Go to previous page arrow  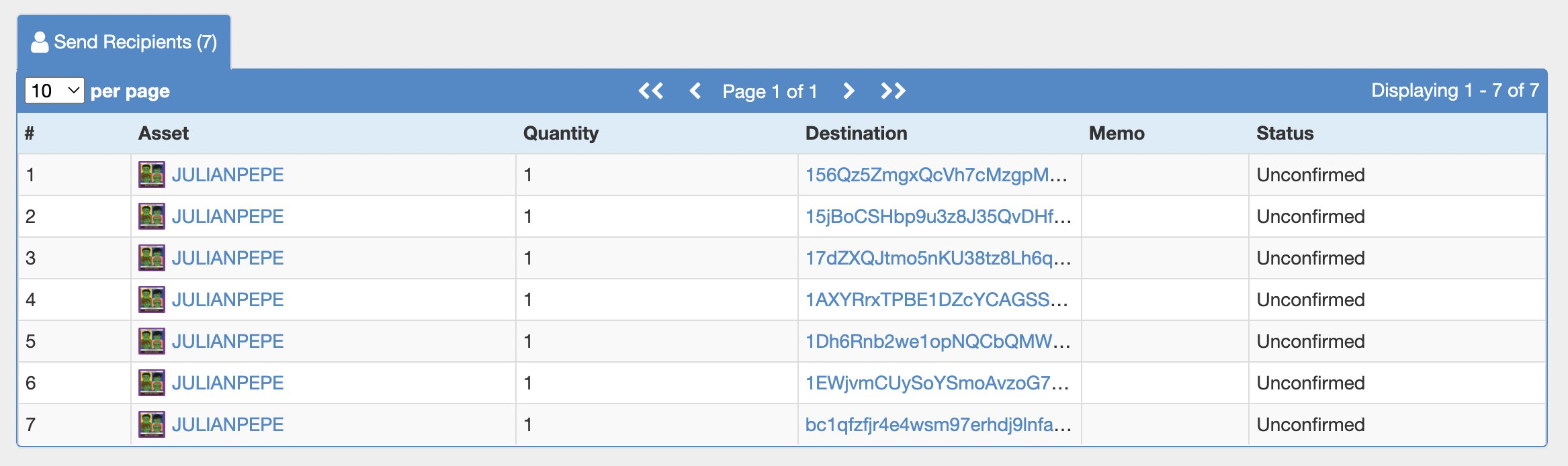tap(695, 91)
